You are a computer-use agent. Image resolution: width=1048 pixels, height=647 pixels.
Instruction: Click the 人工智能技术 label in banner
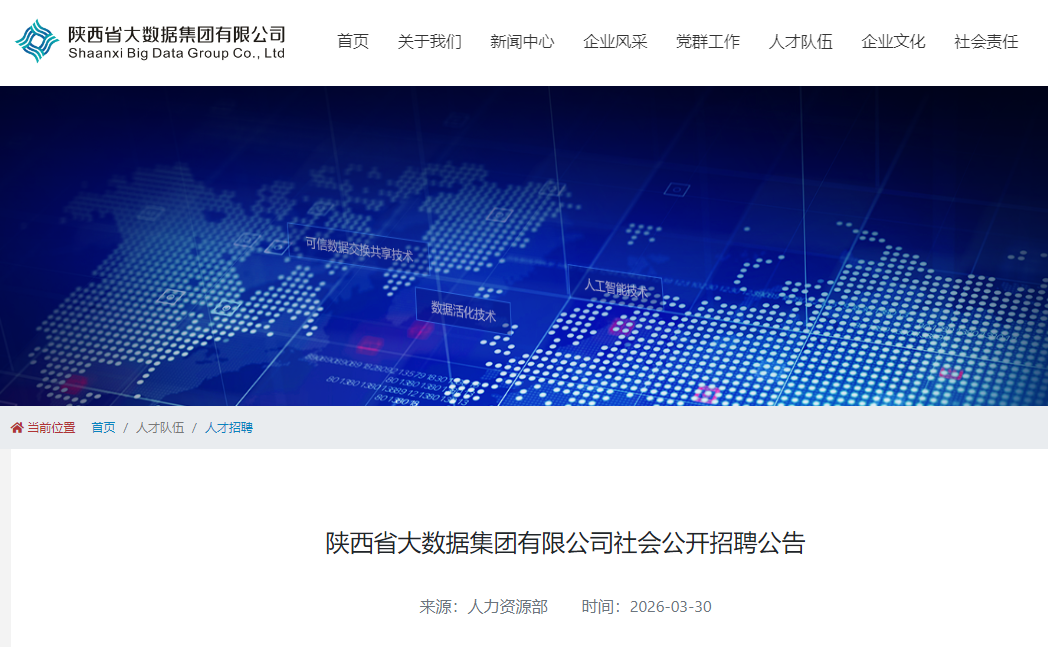point(616,288)
